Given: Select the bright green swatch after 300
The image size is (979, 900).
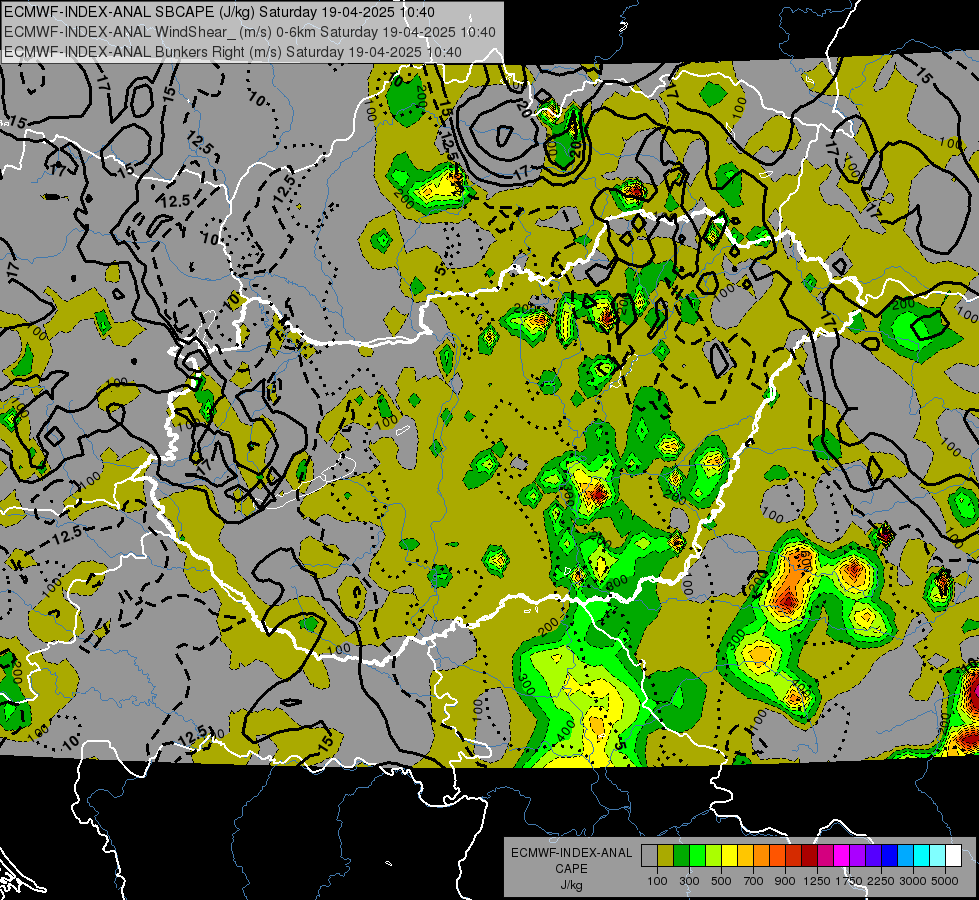Looking at the screenshot, I should pyautogui.click(x=697, y=856).
